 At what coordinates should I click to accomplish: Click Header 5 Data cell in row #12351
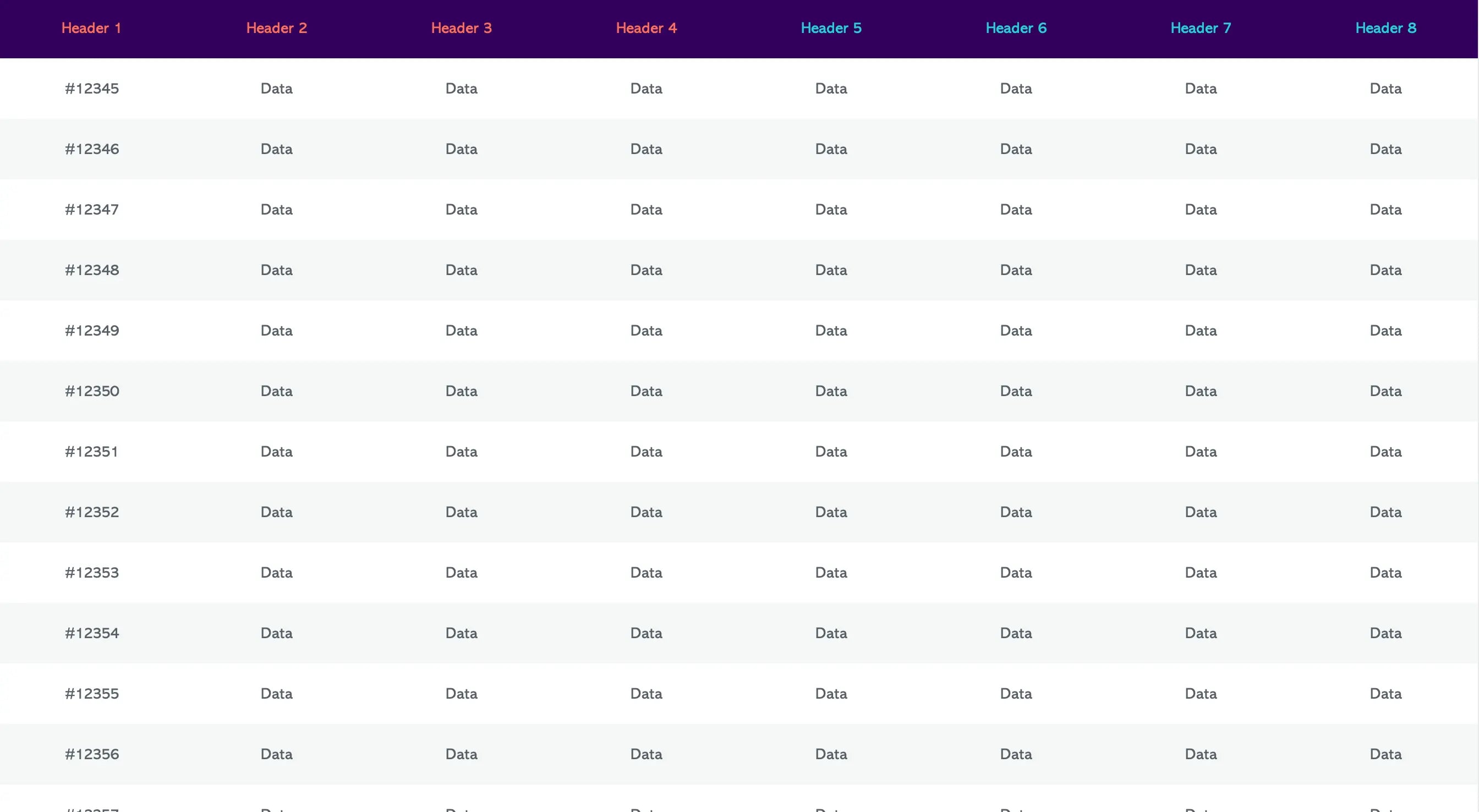pyautogui.click(x=831, y=451)
